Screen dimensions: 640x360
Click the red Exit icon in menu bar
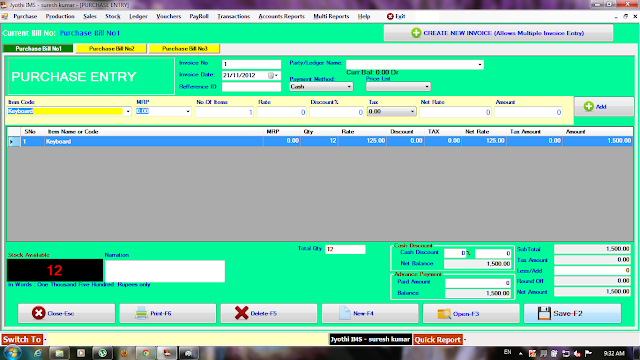390,16
